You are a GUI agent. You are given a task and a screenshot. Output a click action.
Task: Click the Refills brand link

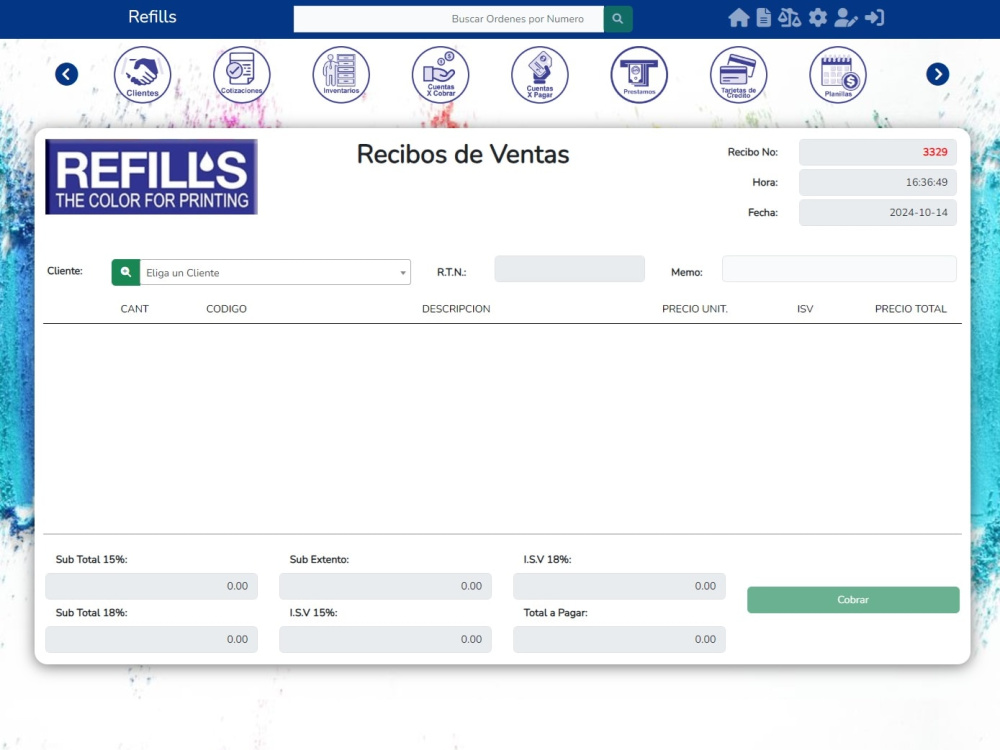(152, 17)
